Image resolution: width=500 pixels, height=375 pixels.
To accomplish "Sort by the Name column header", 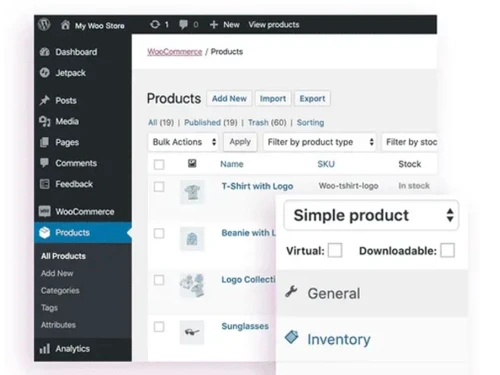I will pos(232,164).
